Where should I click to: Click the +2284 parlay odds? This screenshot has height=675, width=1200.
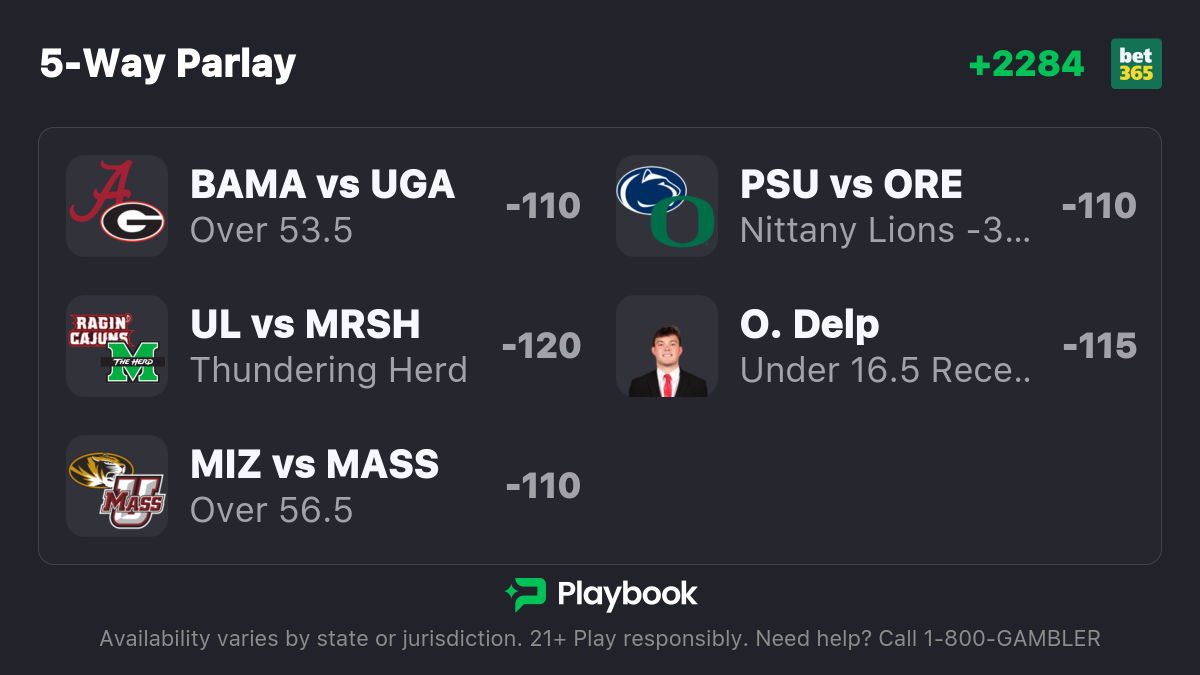[x=1026, y=64]
